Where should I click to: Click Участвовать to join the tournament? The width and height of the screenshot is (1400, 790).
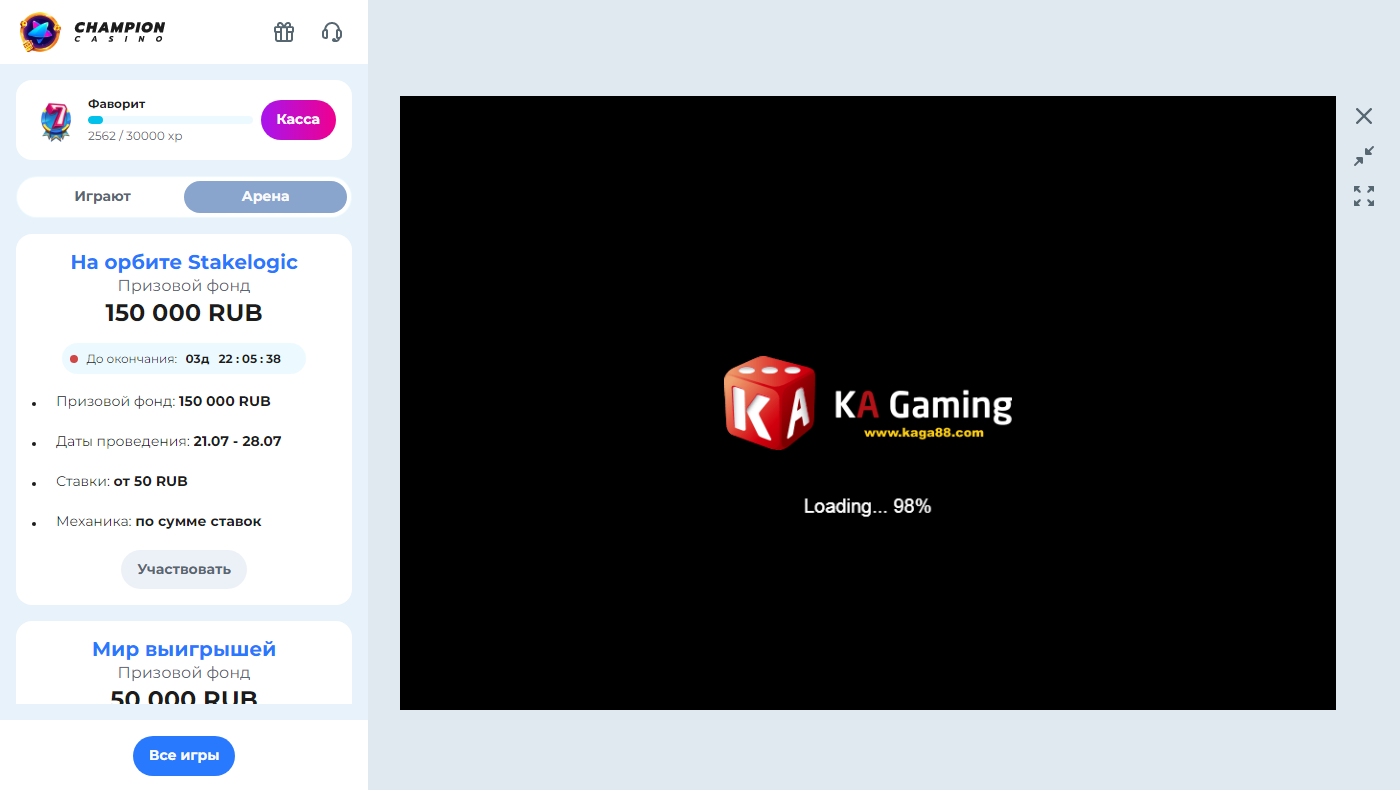click(x=184, y=569)
